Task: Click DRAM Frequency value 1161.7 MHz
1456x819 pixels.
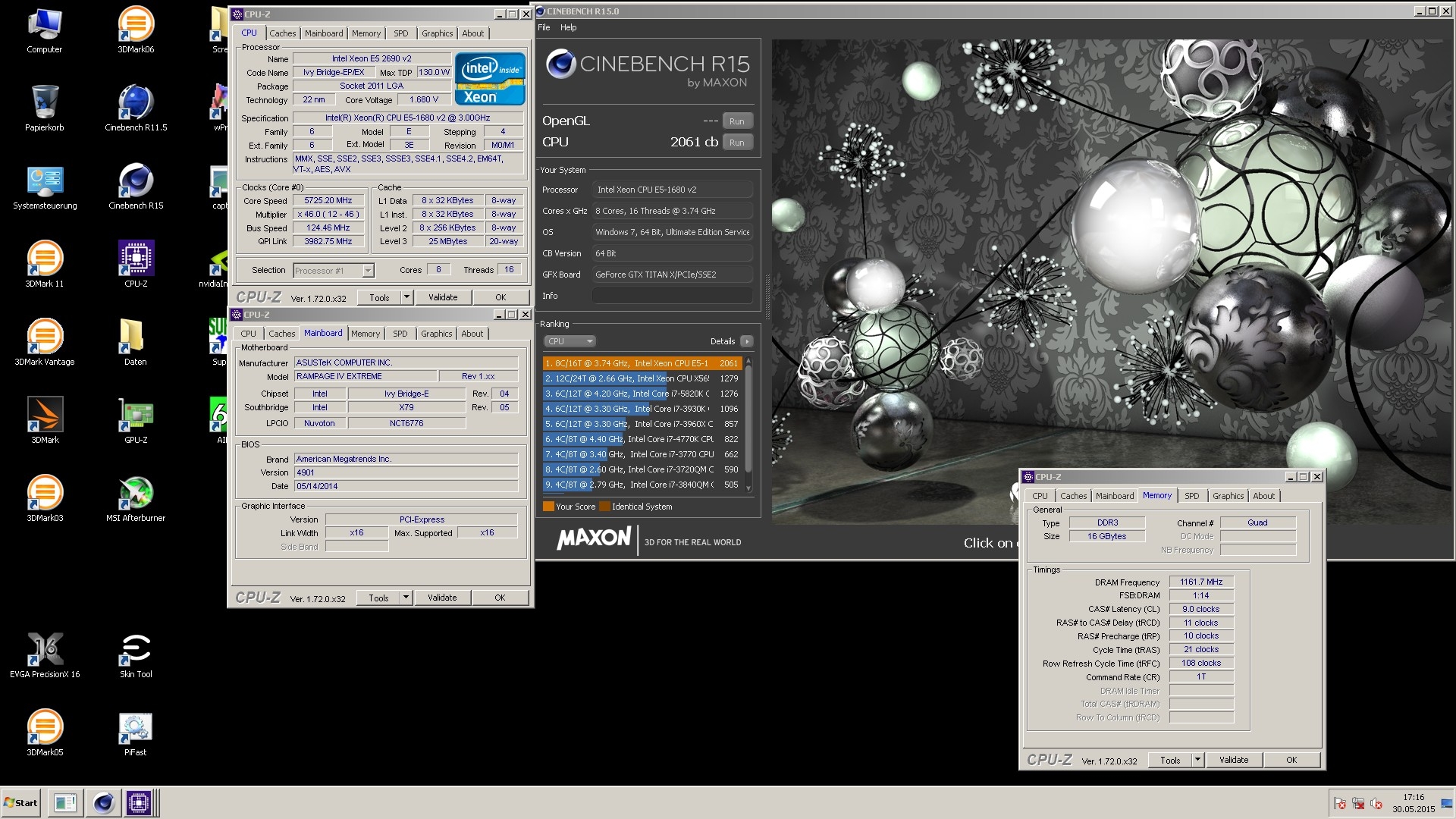Action: 1201,582
